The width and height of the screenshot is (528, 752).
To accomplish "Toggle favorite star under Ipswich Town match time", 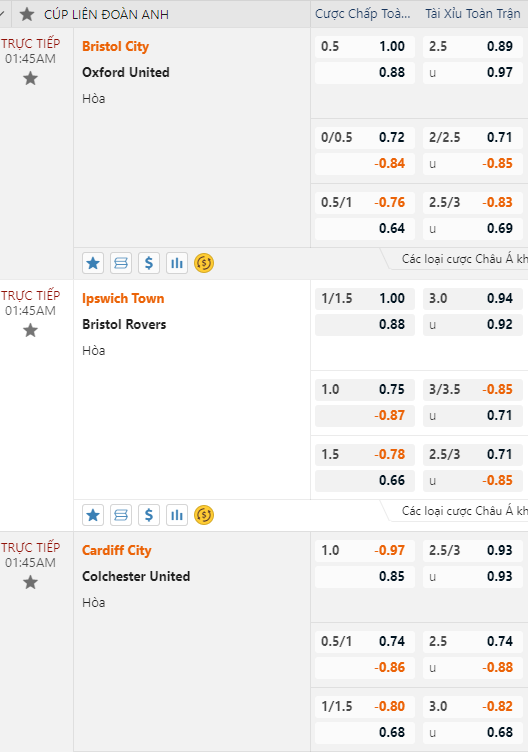I will (x=30, y=330).
